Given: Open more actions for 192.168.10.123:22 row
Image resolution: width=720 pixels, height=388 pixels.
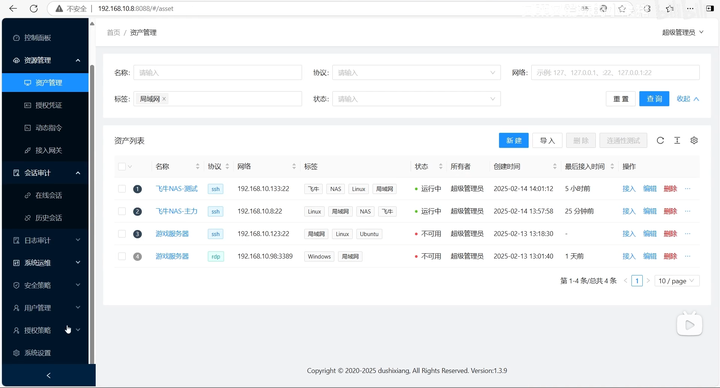Looking at the screenshot, I should pyautogui.click(x=687, y=234).
